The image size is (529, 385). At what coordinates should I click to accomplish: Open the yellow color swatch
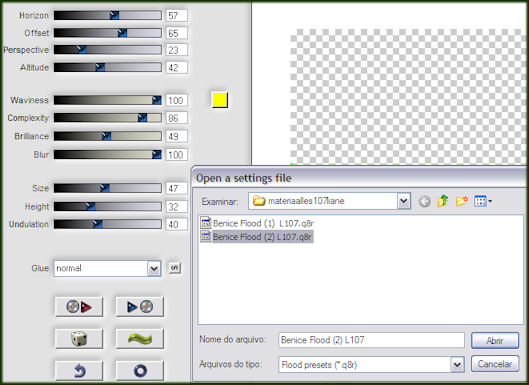[x=220, y=100]
